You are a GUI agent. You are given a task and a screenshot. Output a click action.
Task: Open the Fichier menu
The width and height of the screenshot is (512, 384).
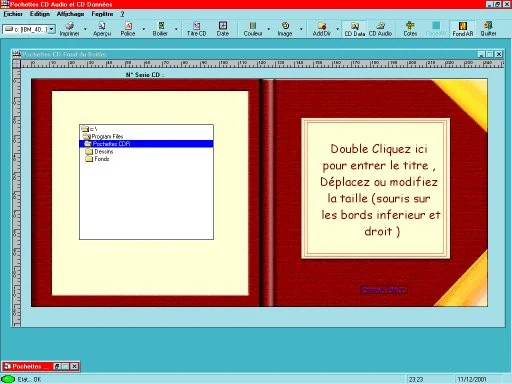pyautogui.click(x=13, y=14)
